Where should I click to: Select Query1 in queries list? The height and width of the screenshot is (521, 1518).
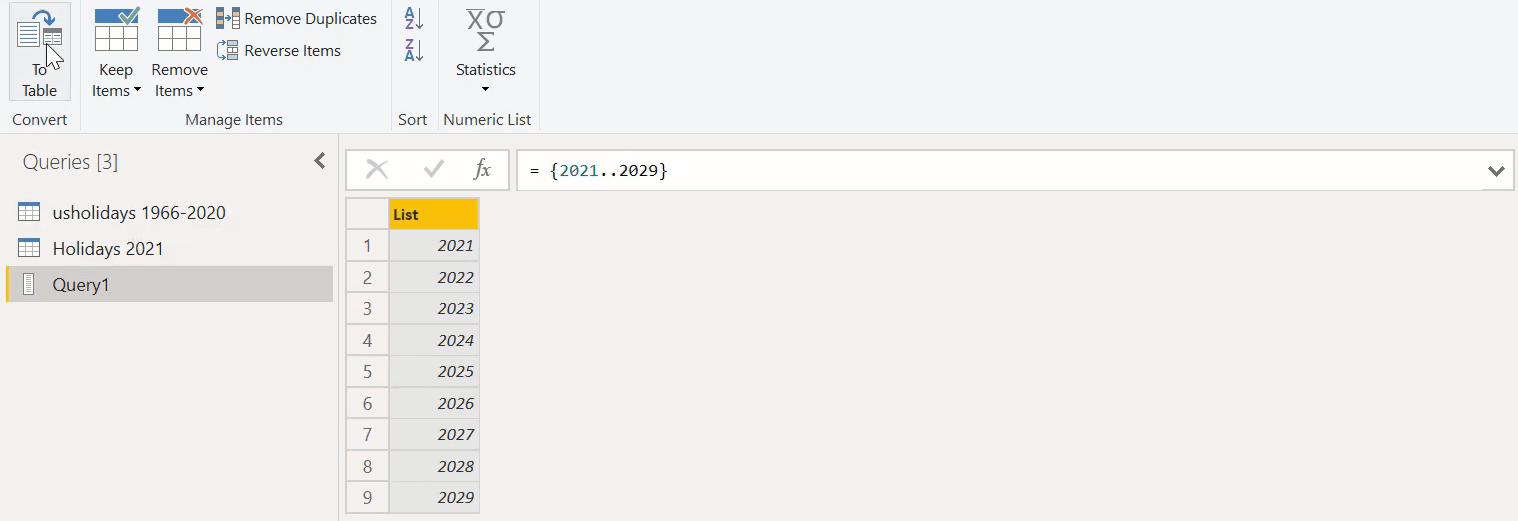[x=169, y=285]
